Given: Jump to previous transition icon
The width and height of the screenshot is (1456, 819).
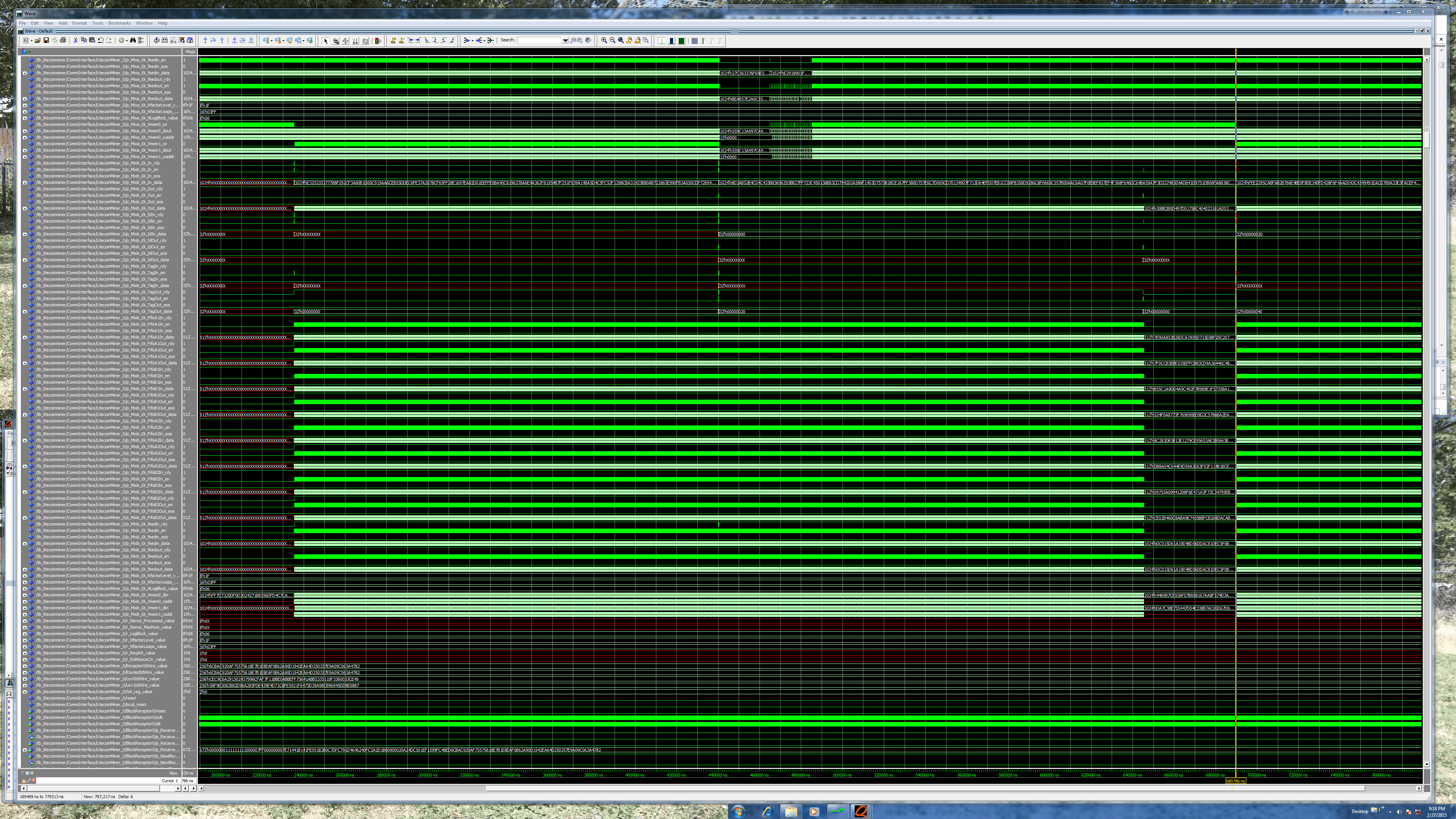Looking at the screenshot, I should [x=410, y=40].
